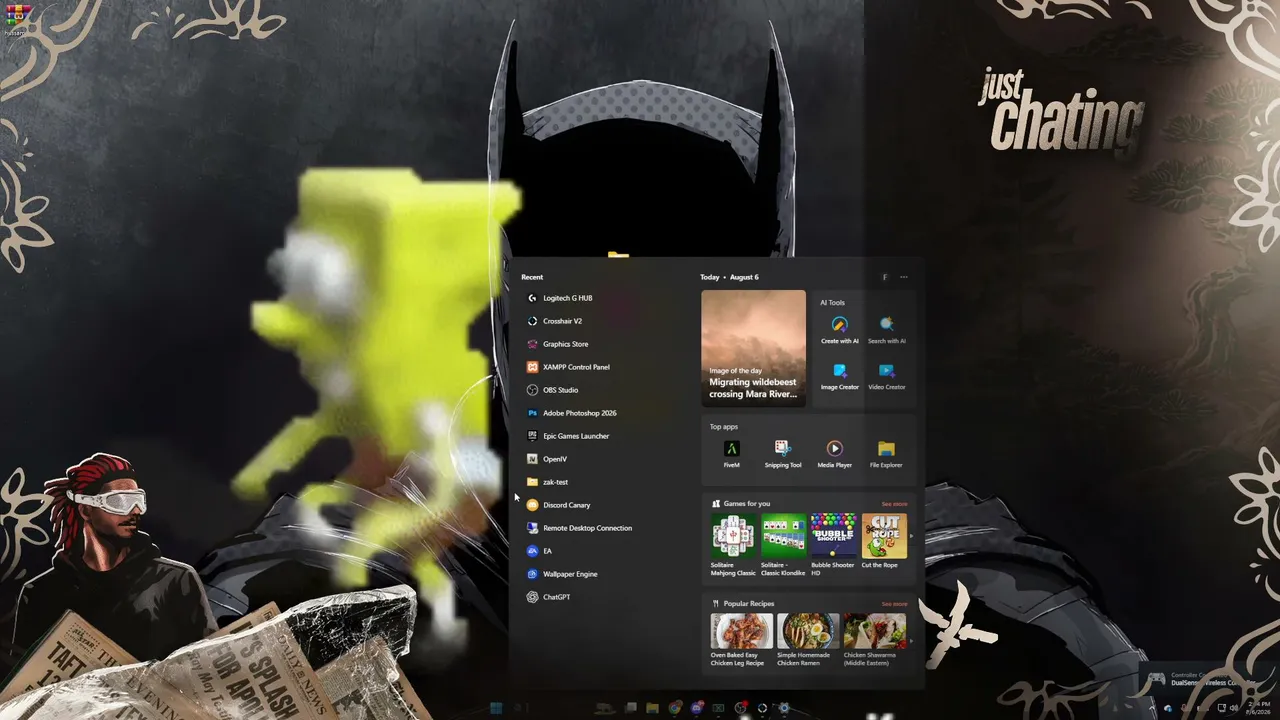
Task: Open Oven Baked Easy Chicken Leg Recipe
Action: click(741, 640)
